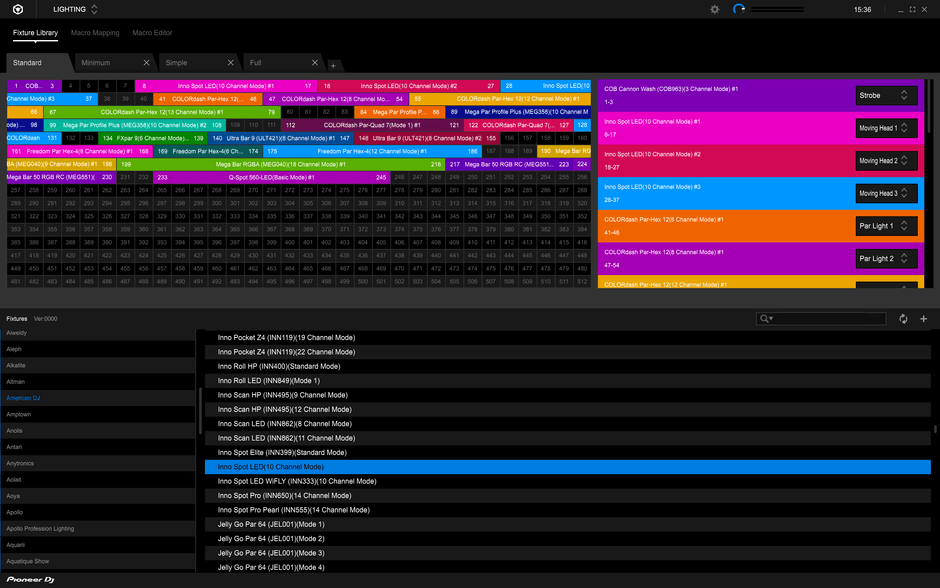Open the Moving Head 1 dropdown
The height and width of the screenshot is (588, 940).
(x=886, y=127)
